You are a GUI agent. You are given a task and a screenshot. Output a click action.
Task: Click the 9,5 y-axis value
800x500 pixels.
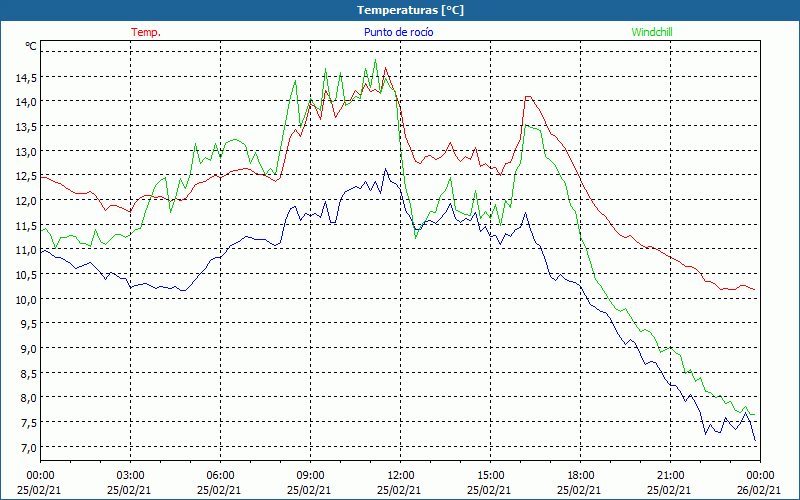[28, 324]
